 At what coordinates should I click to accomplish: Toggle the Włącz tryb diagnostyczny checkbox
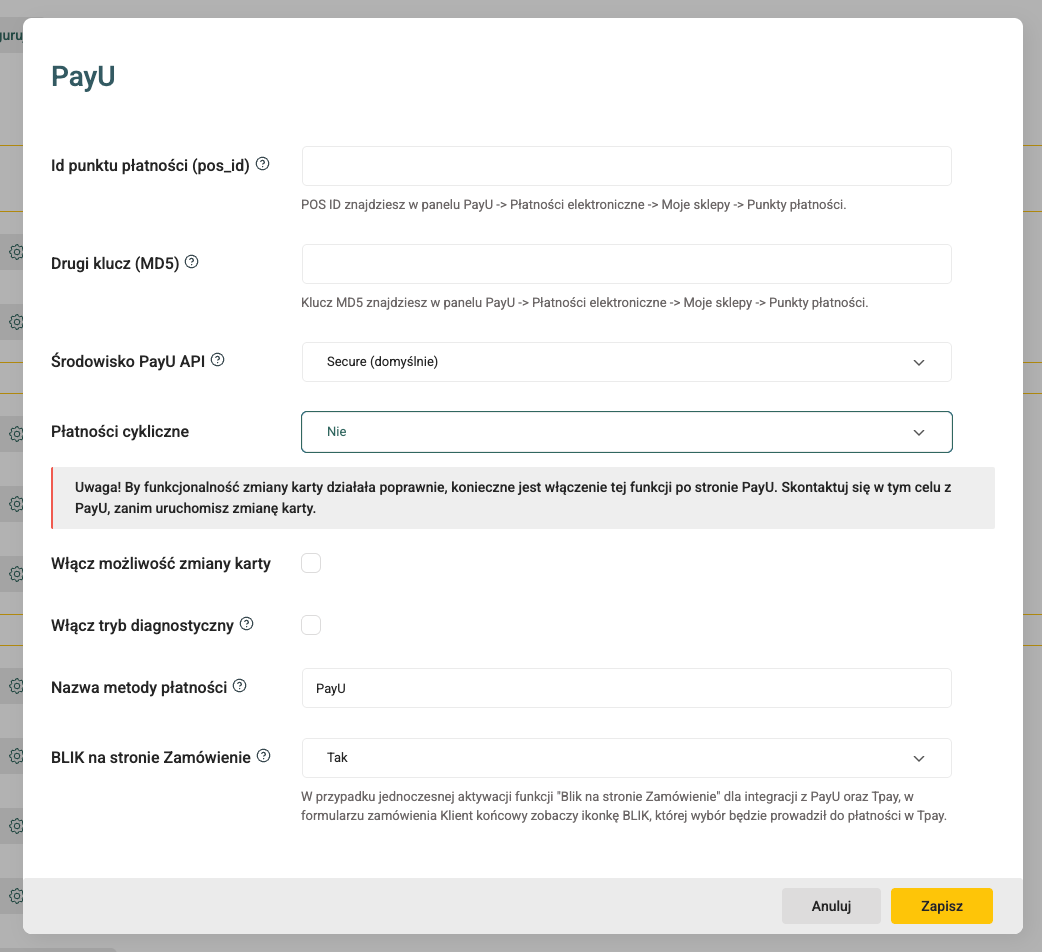[x=311, y=625]
